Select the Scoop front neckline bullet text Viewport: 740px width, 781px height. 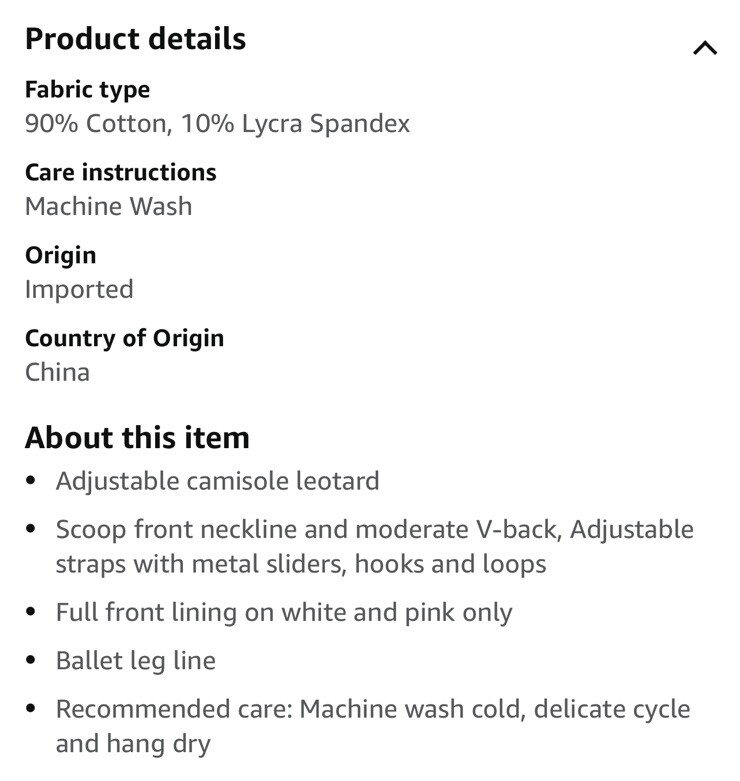[374, 546]
